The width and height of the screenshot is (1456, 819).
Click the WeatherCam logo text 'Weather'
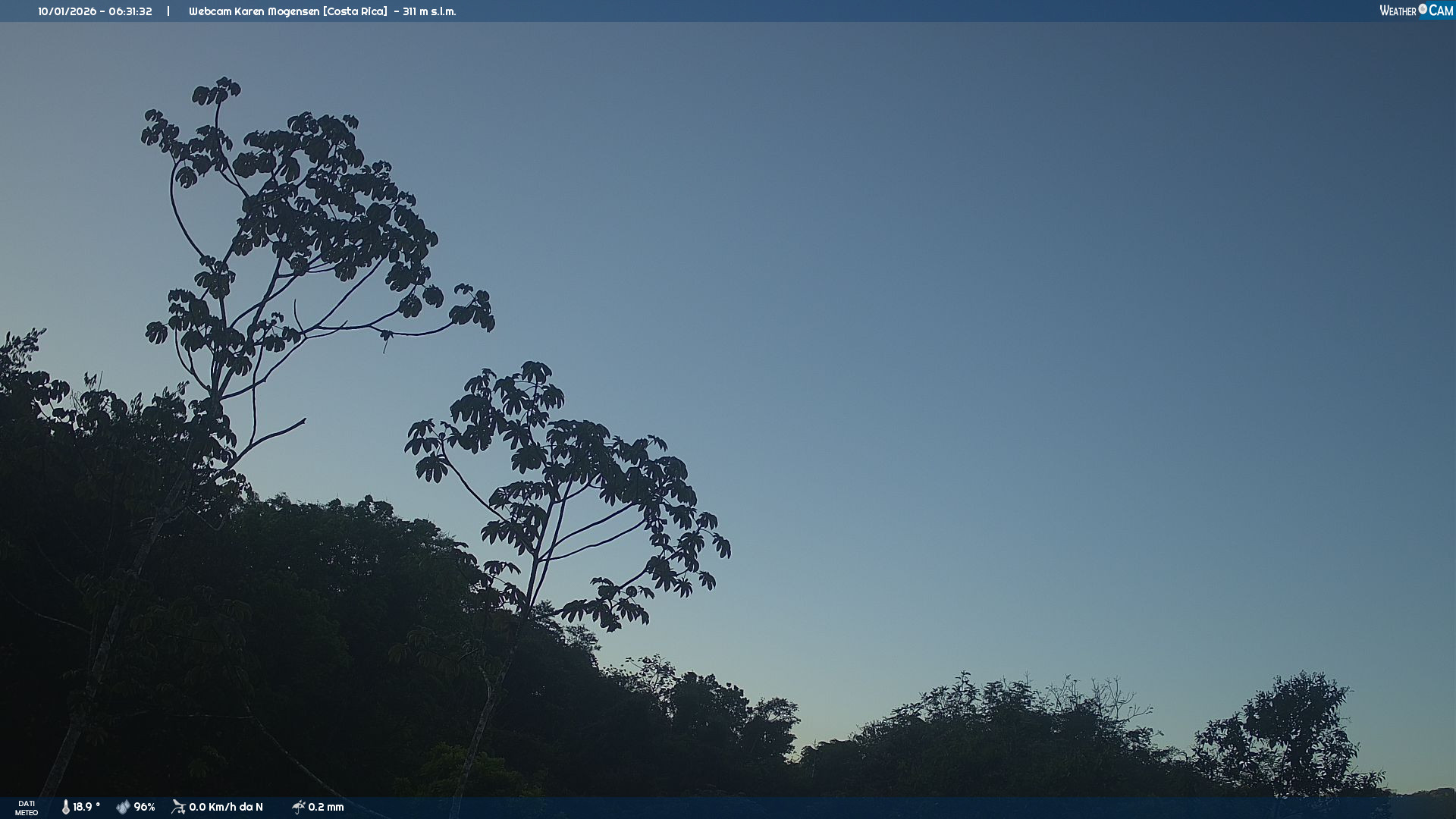tap(1398, 11)
